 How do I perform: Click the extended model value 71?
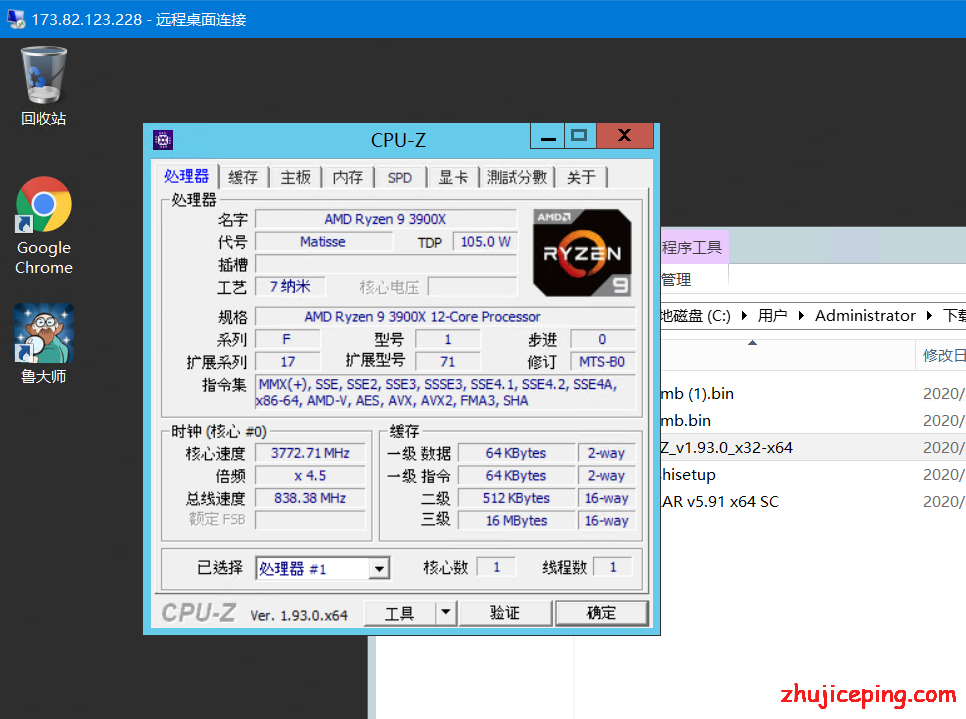448,362
